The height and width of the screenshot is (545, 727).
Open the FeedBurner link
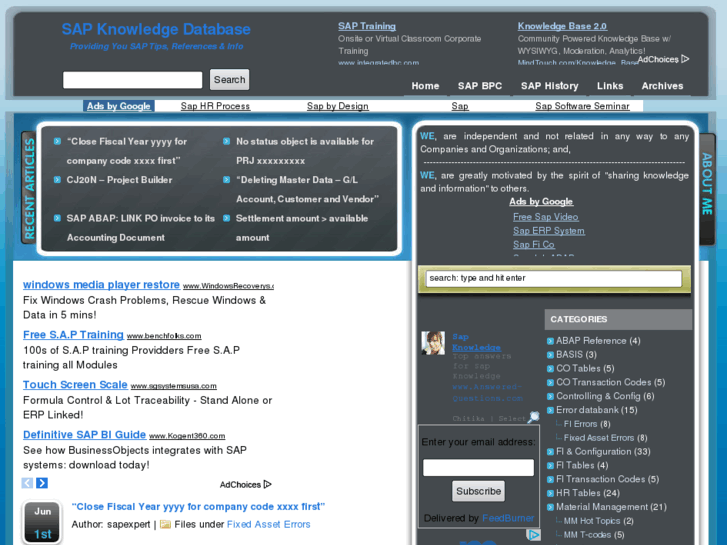coord(508,518)
